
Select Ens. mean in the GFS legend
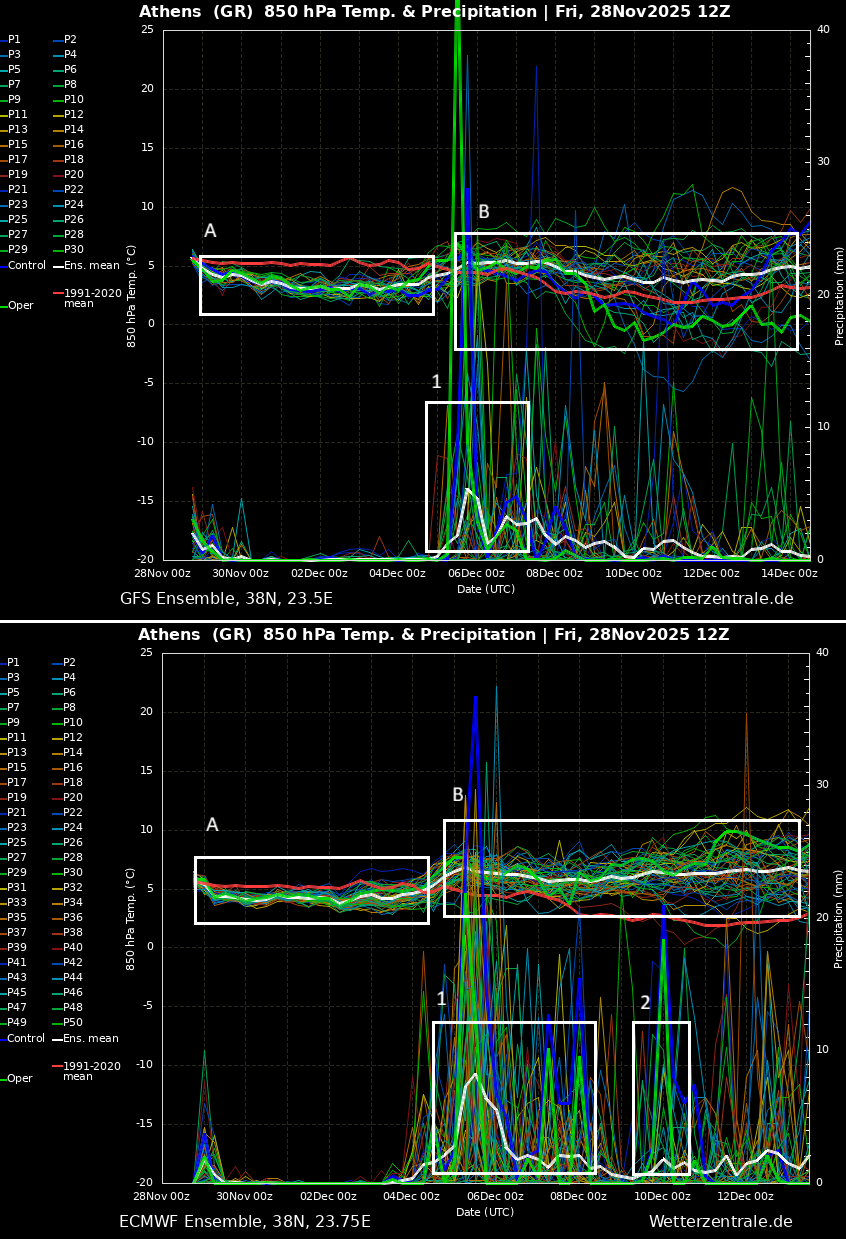pyautogui.click(x=91, y=266)
